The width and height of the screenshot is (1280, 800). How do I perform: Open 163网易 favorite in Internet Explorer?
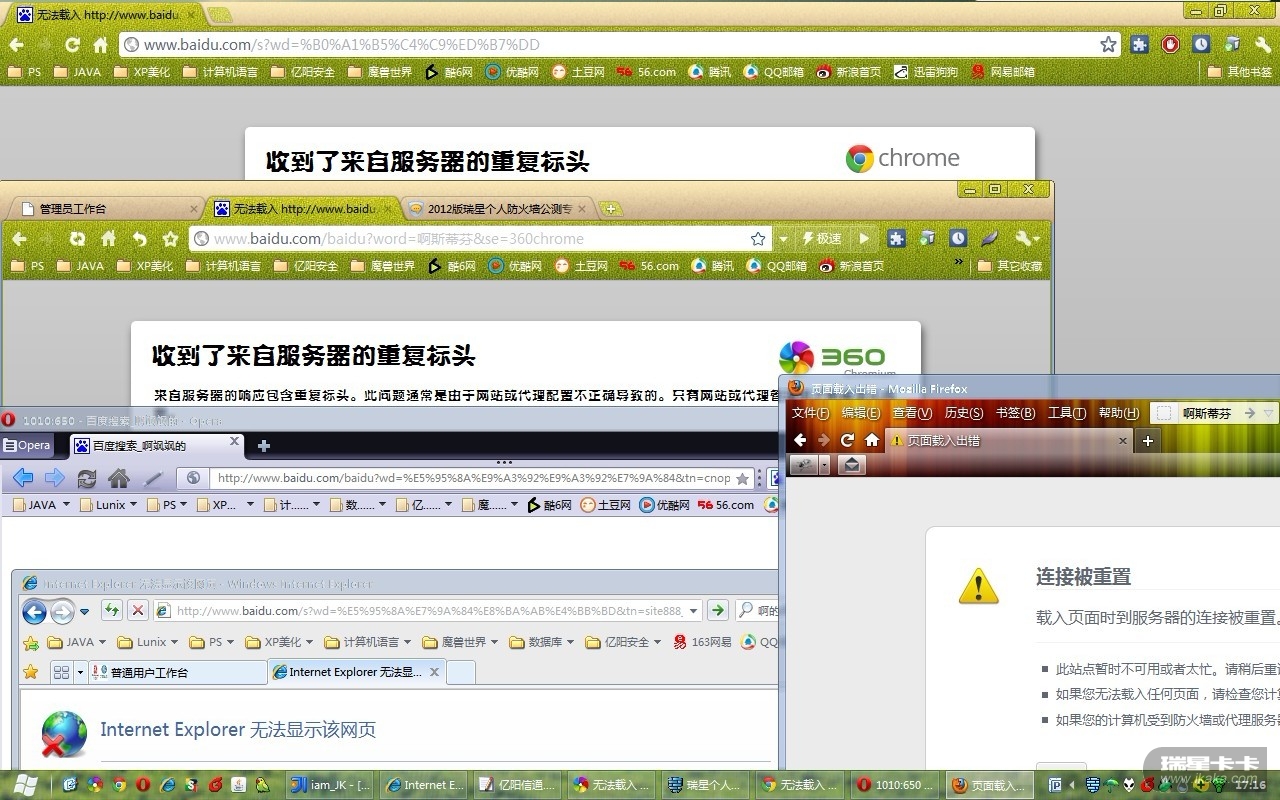point(702,642)
